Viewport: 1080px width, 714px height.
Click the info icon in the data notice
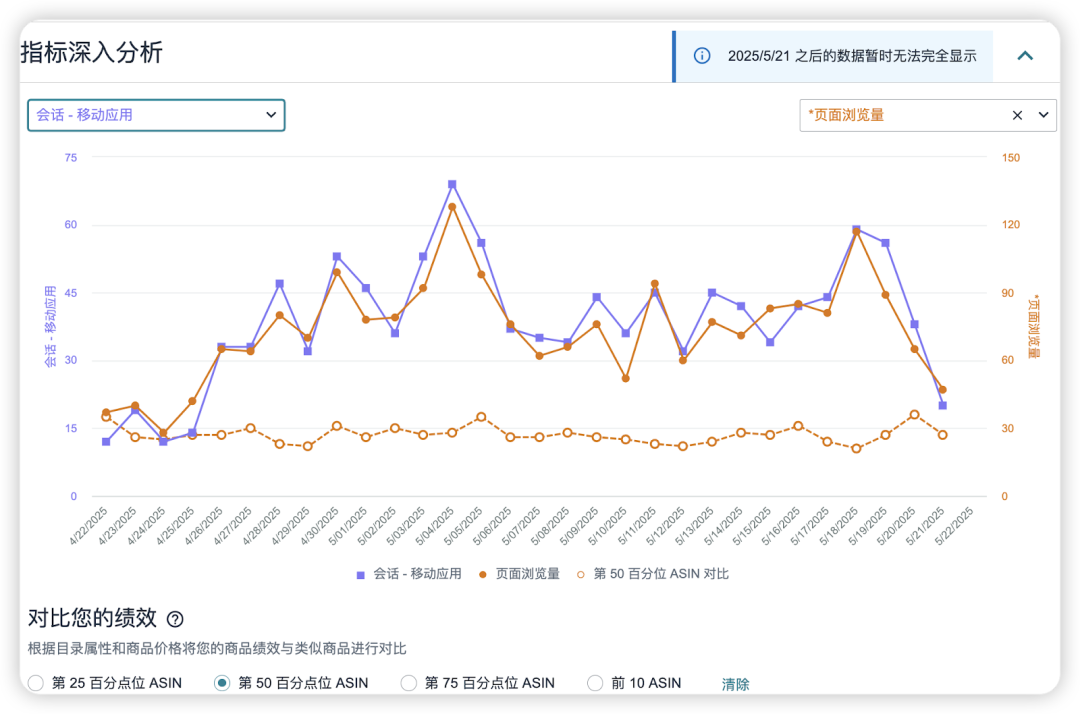pyautogui.click(x=702, y=56)
